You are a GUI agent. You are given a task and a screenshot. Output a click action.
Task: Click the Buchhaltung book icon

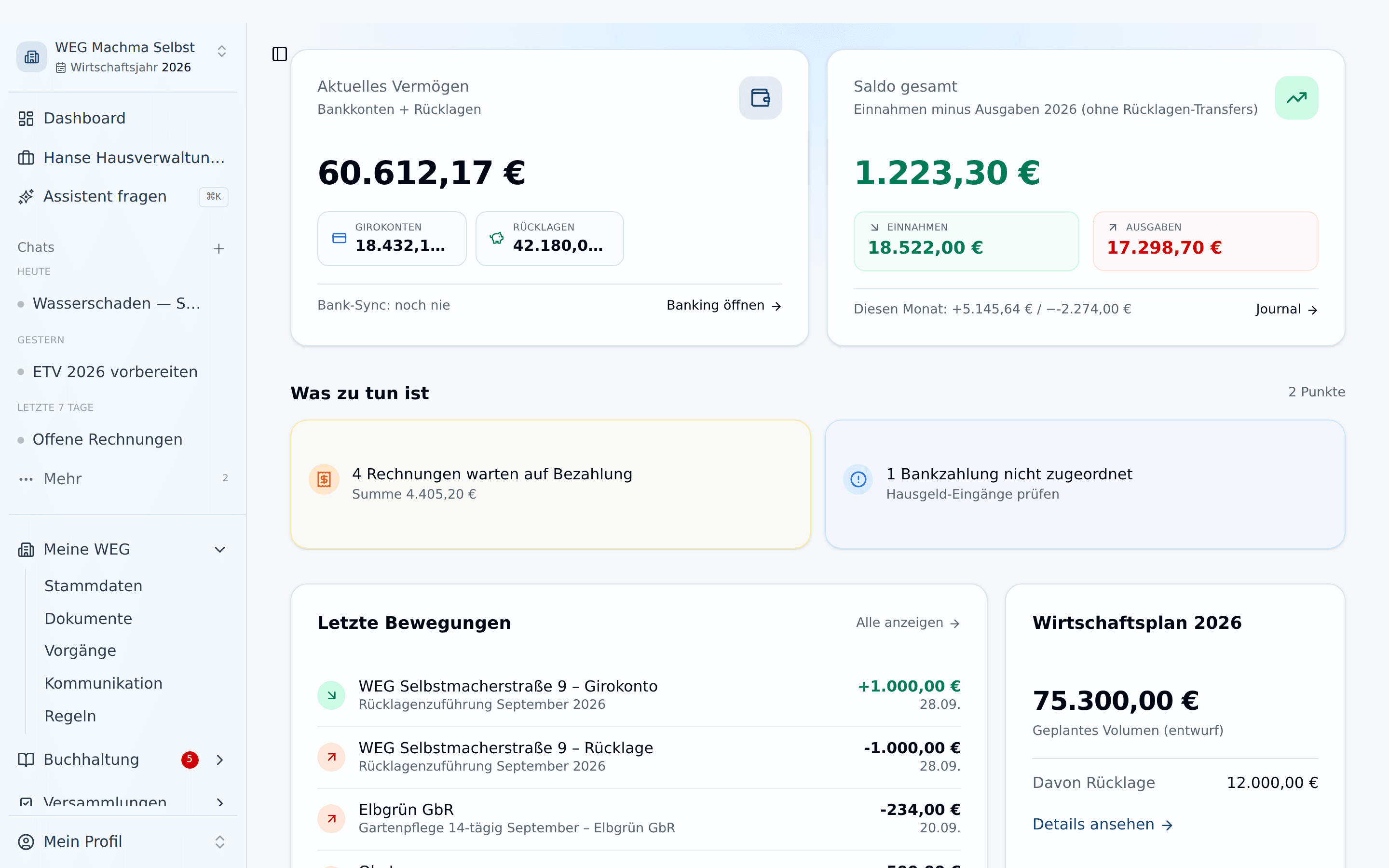(x=26, y=759)
